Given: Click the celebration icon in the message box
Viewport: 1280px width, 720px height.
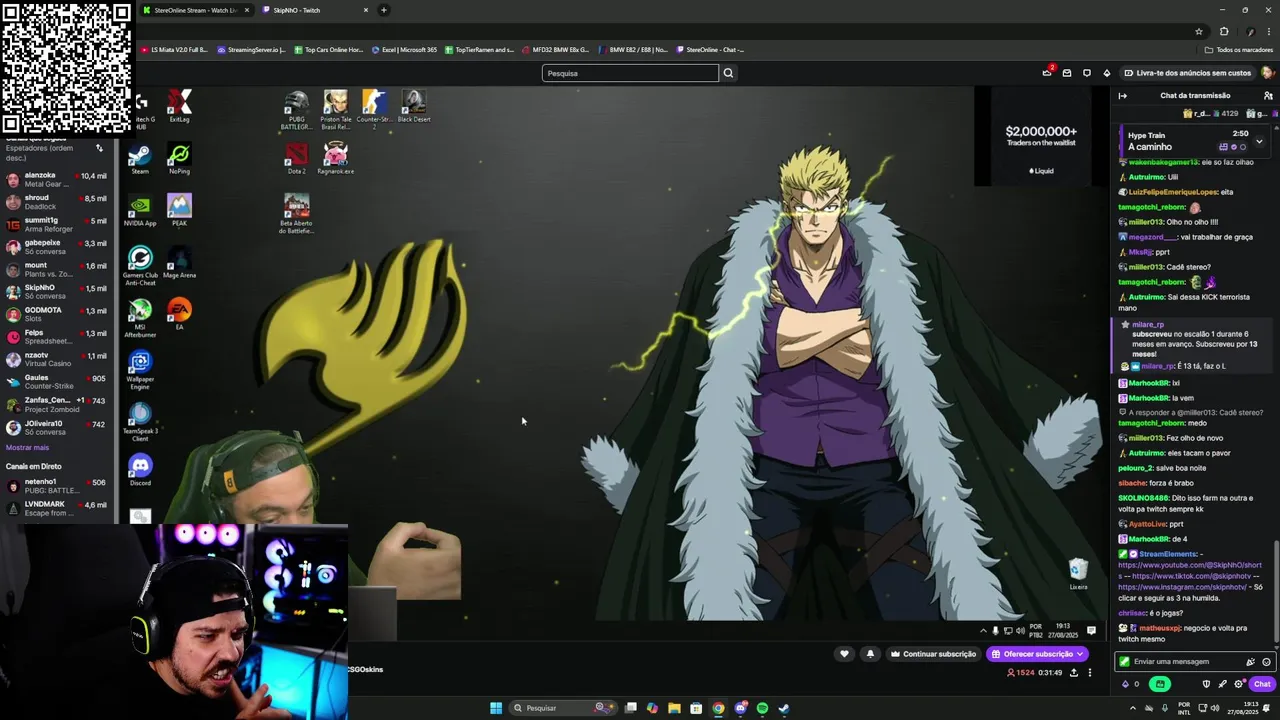Looking at the screenshot, I should [x=1250, y=662].
